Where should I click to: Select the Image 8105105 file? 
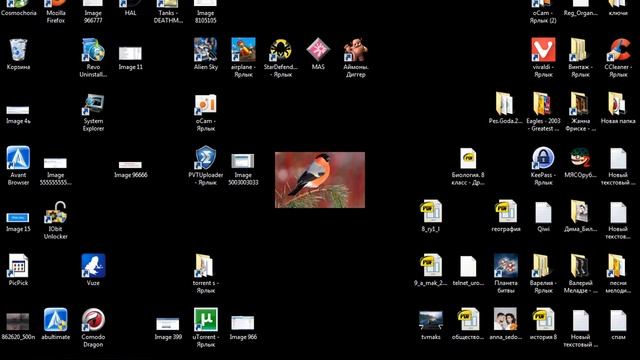(205, 3)
